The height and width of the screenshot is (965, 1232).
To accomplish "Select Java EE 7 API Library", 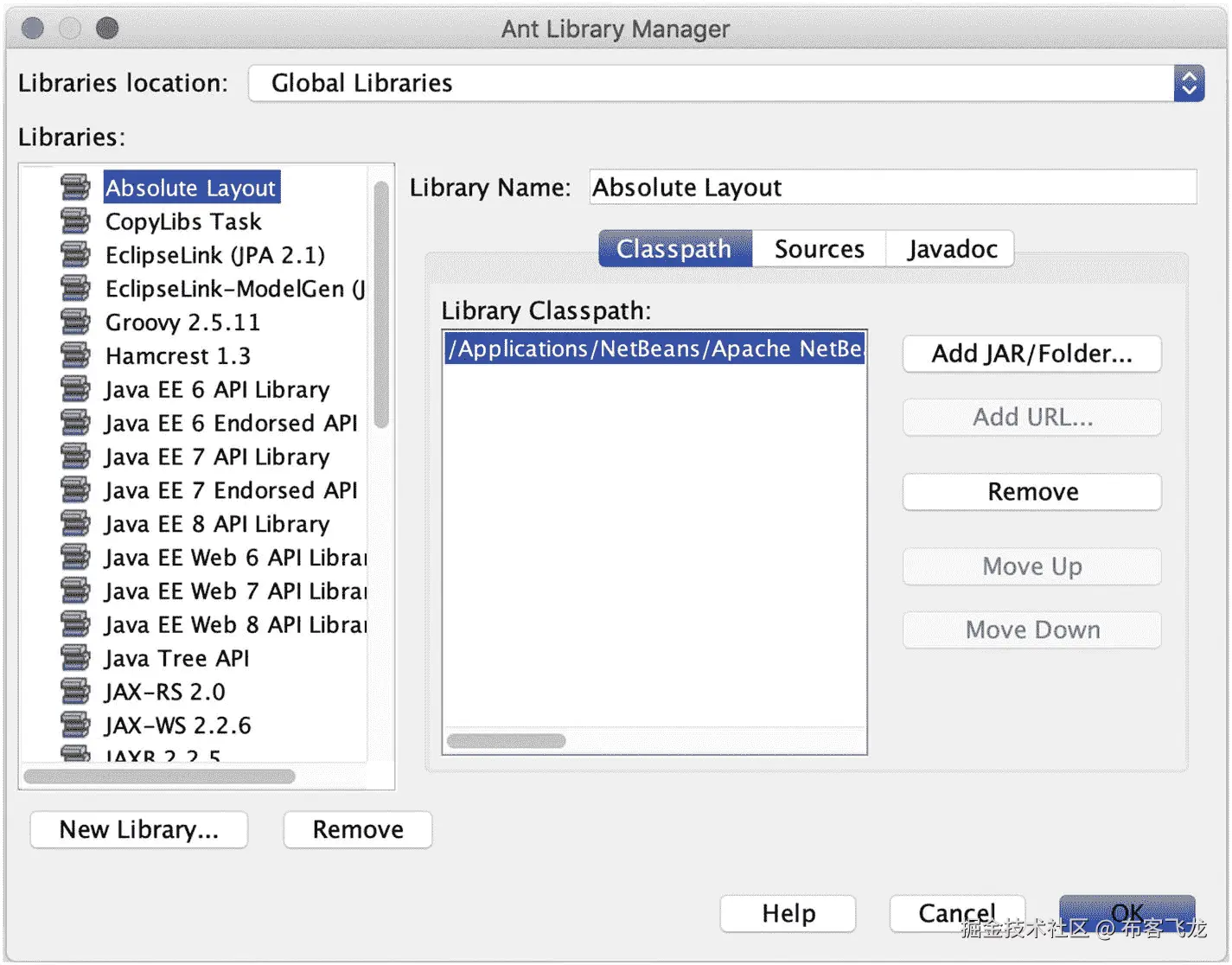I will click(x=217, y=457).
